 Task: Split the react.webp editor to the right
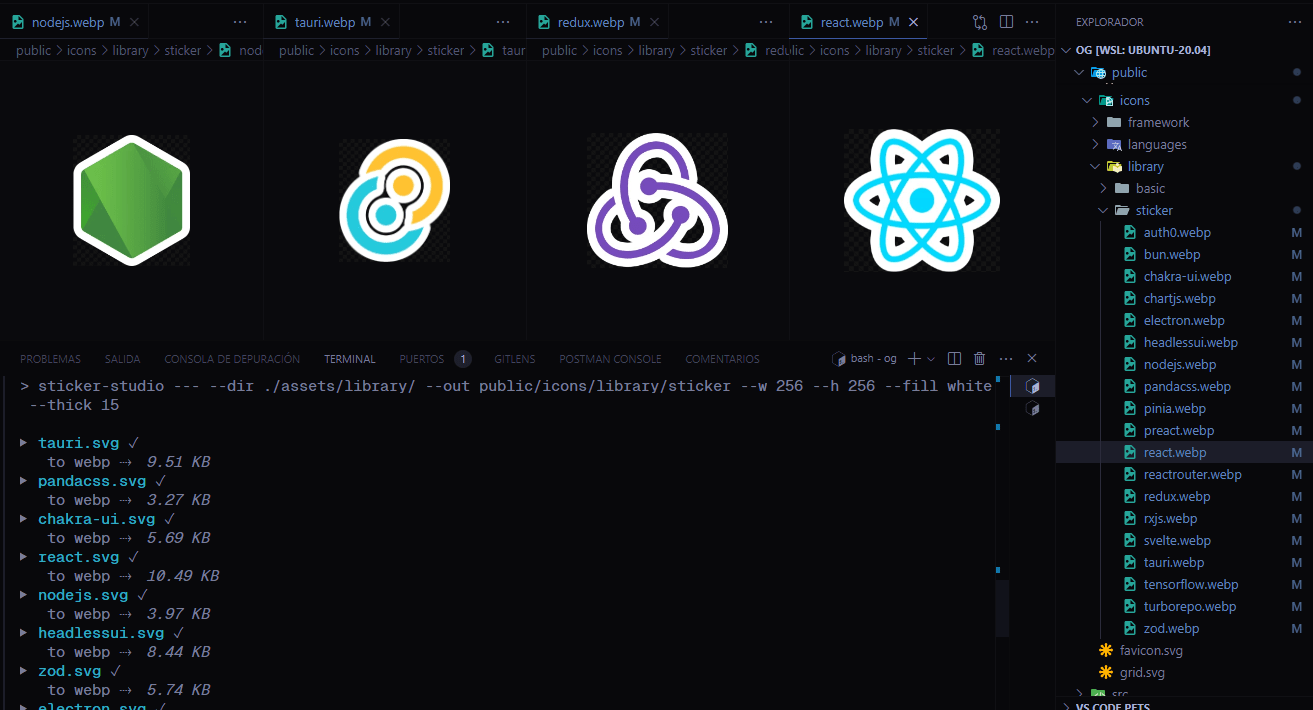pos(1006,22)
